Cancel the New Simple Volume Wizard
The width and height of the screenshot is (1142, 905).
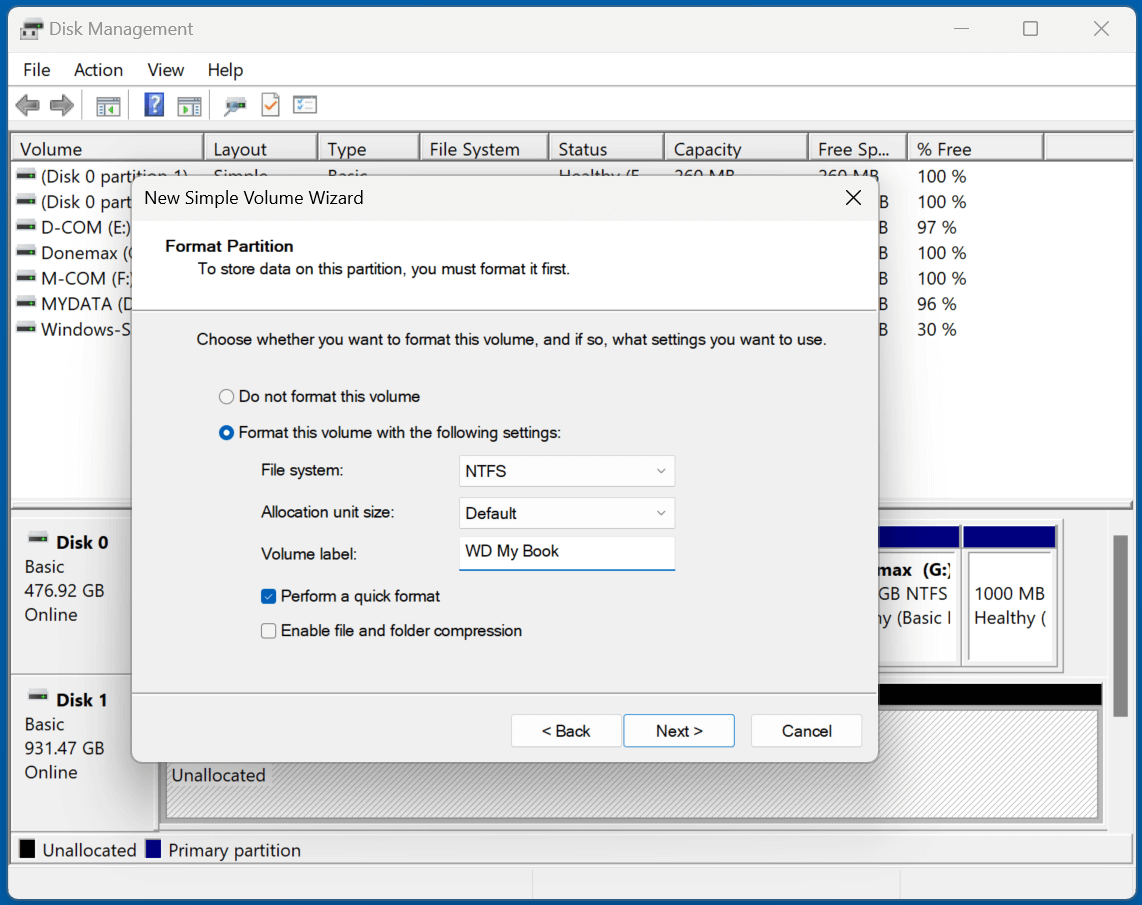tap(806, 730)
